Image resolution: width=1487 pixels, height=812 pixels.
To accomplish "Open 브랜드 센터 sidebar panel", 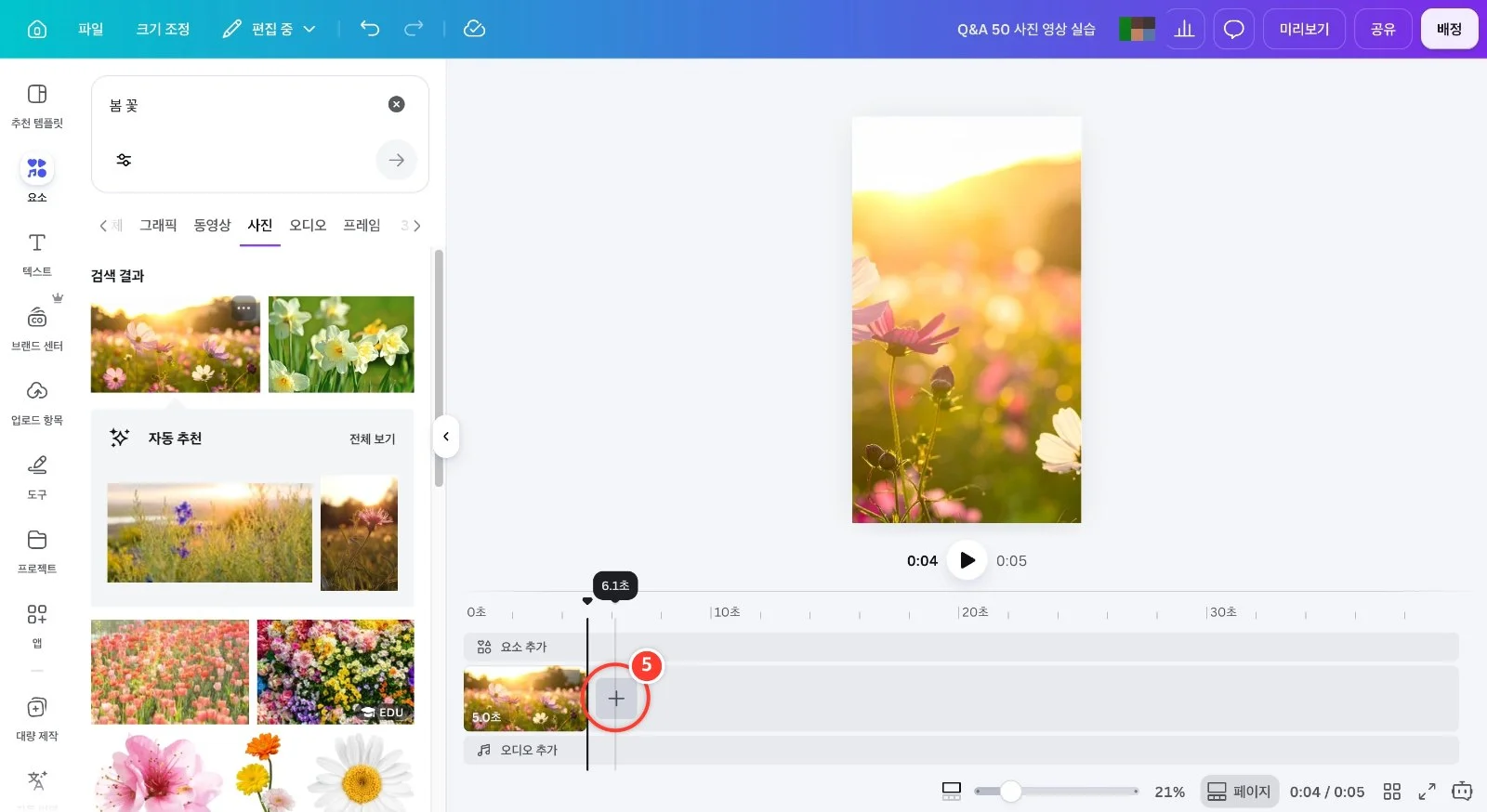I will [37, 329].
